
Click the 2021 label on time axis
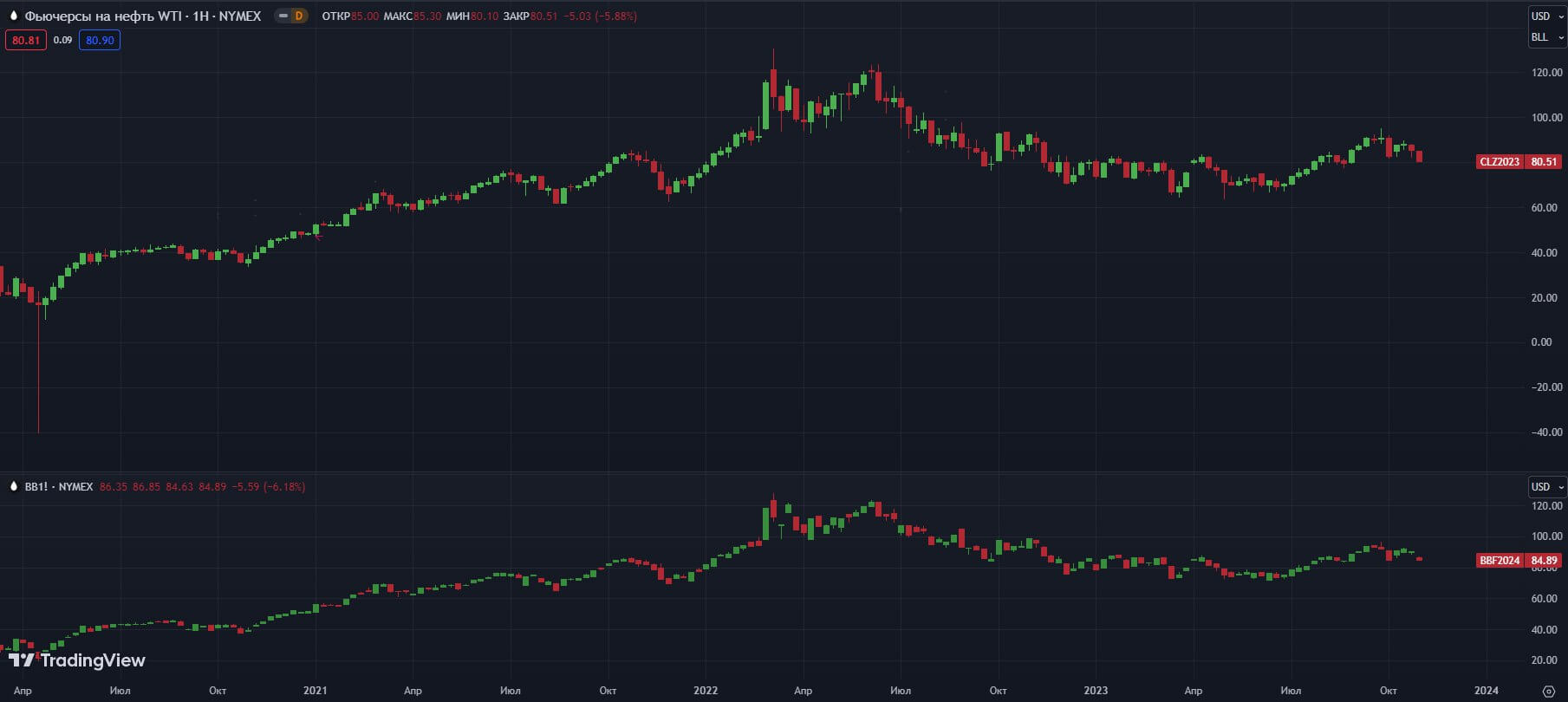pos(316,691)
